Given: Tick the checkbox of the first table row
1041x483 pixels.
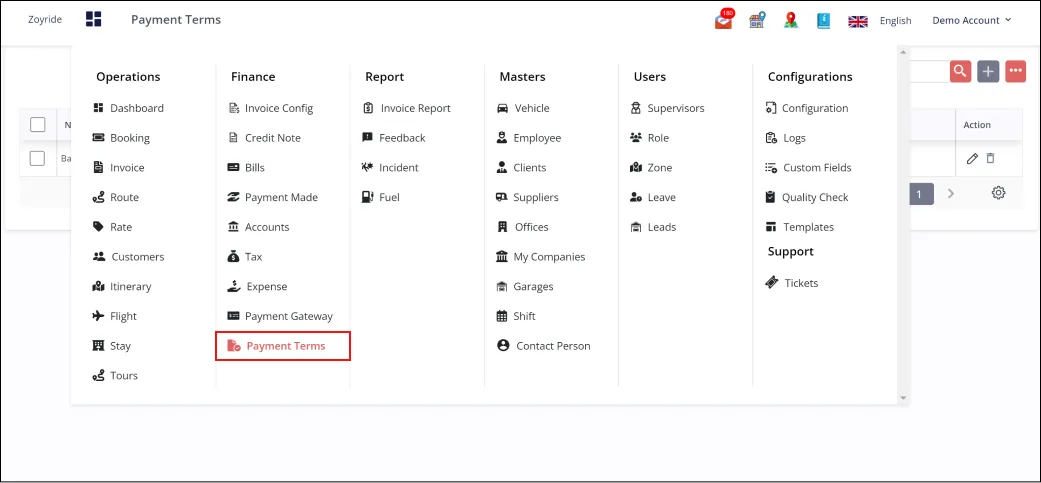Looking at the screenshot, I should click(38, 158).
